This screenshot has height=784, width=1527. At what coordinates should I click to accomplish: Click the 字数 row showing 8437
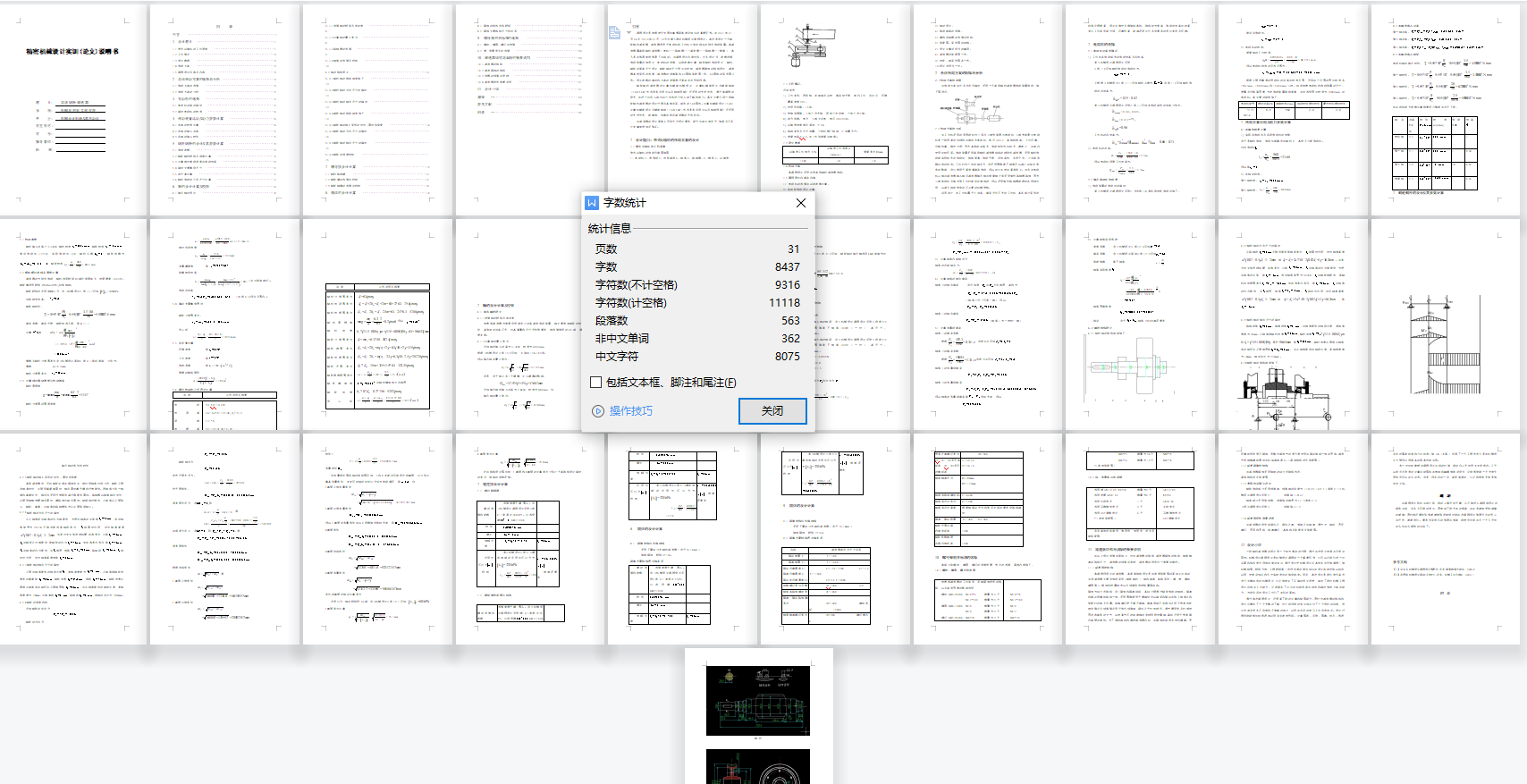tap(697, 267)
